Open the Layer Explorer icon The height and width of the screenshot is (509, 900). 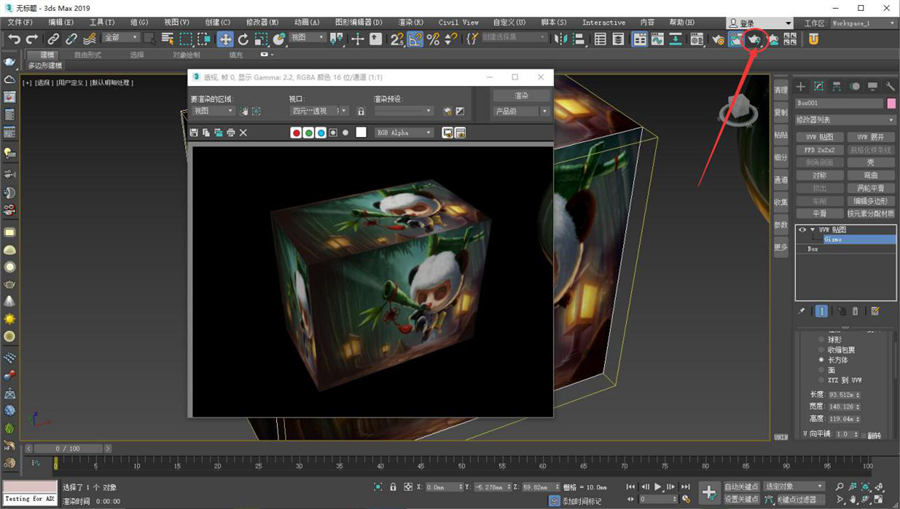coord(619,39)
